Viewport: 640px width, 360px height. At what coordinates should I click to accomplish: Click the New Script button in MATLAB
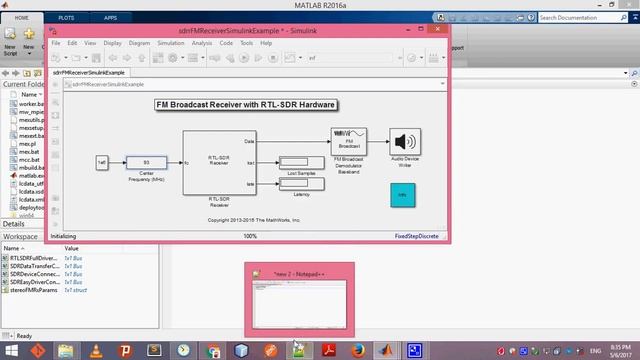tap(10, 42)
